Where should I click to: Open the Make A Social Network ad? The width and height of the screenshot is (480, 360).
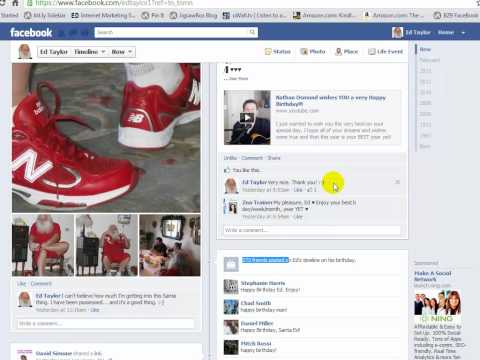click(432, 276)
